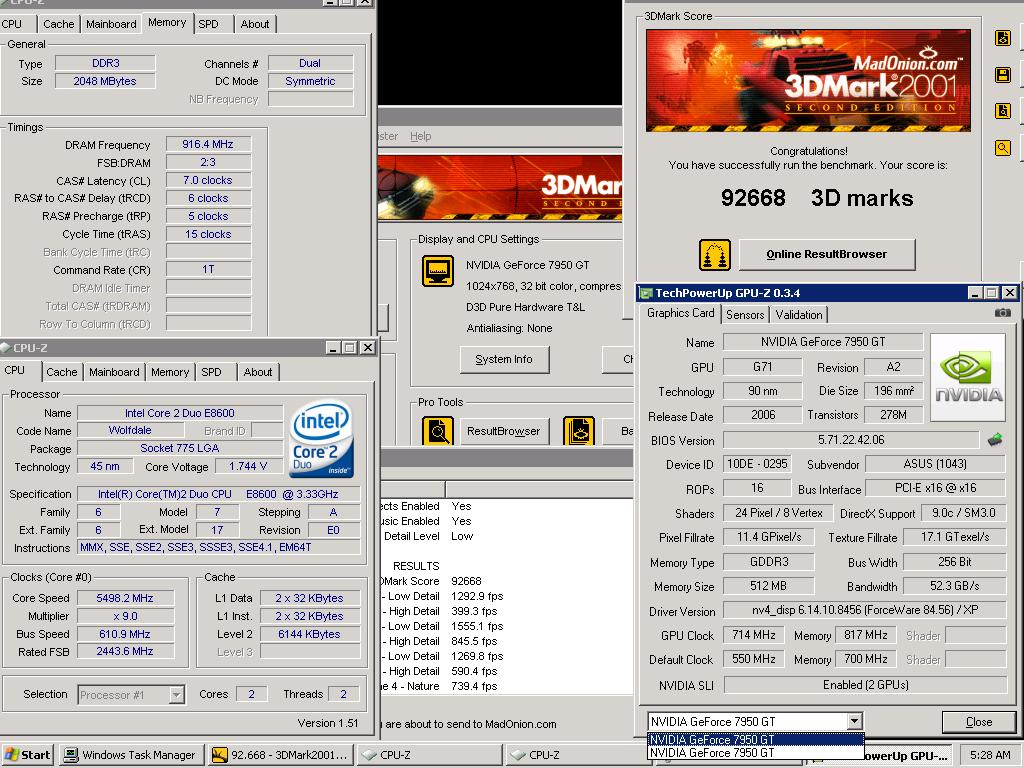1024x768 pixels.
Task: Click the 3DMark2001 Second Edition banner image
Action: (808, 80)
